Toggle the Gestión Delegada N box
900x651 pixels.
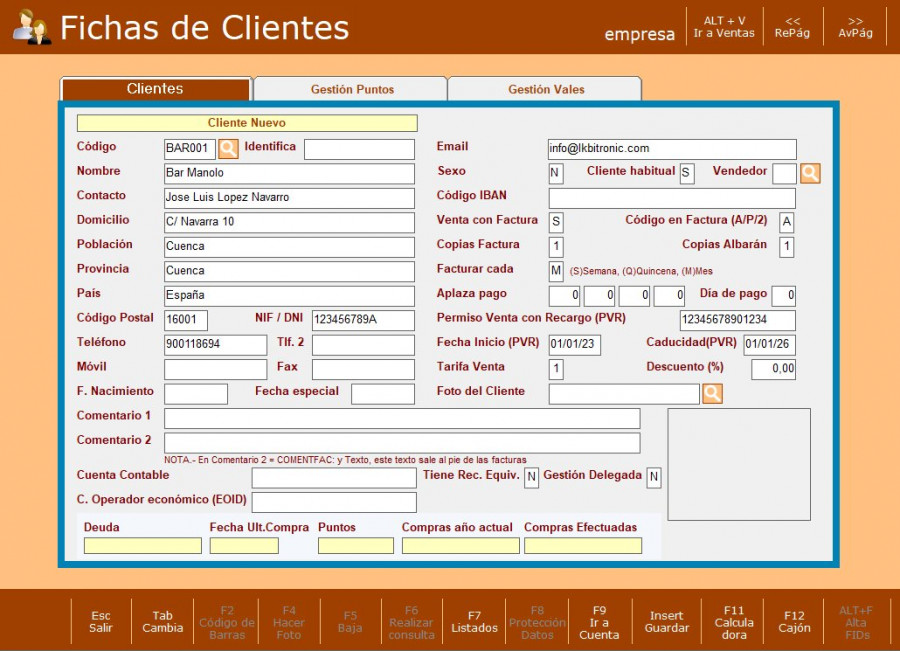pos(654,478)
